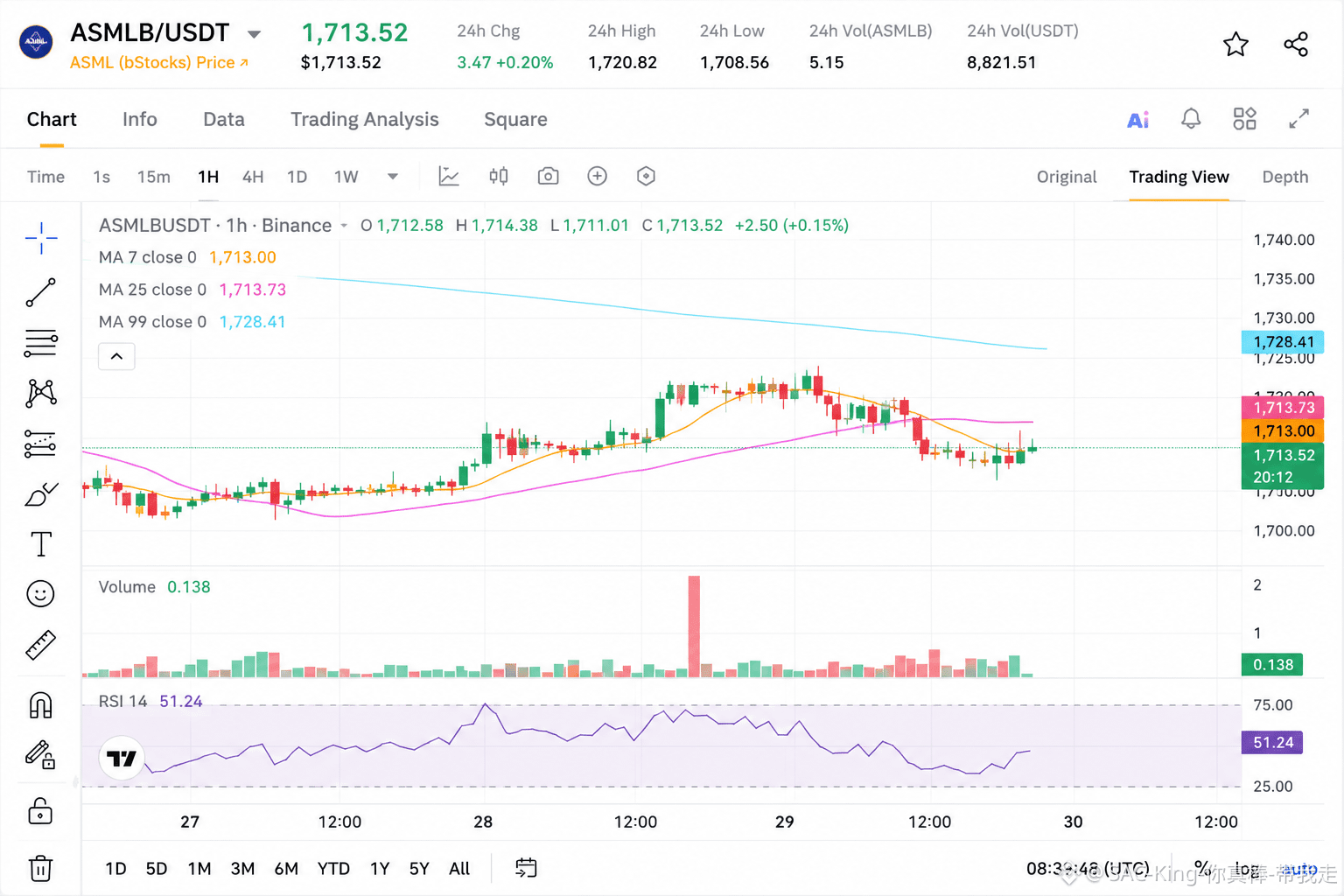Open the Data tab
1344x896 pixels.
click(x=224, y=120)
